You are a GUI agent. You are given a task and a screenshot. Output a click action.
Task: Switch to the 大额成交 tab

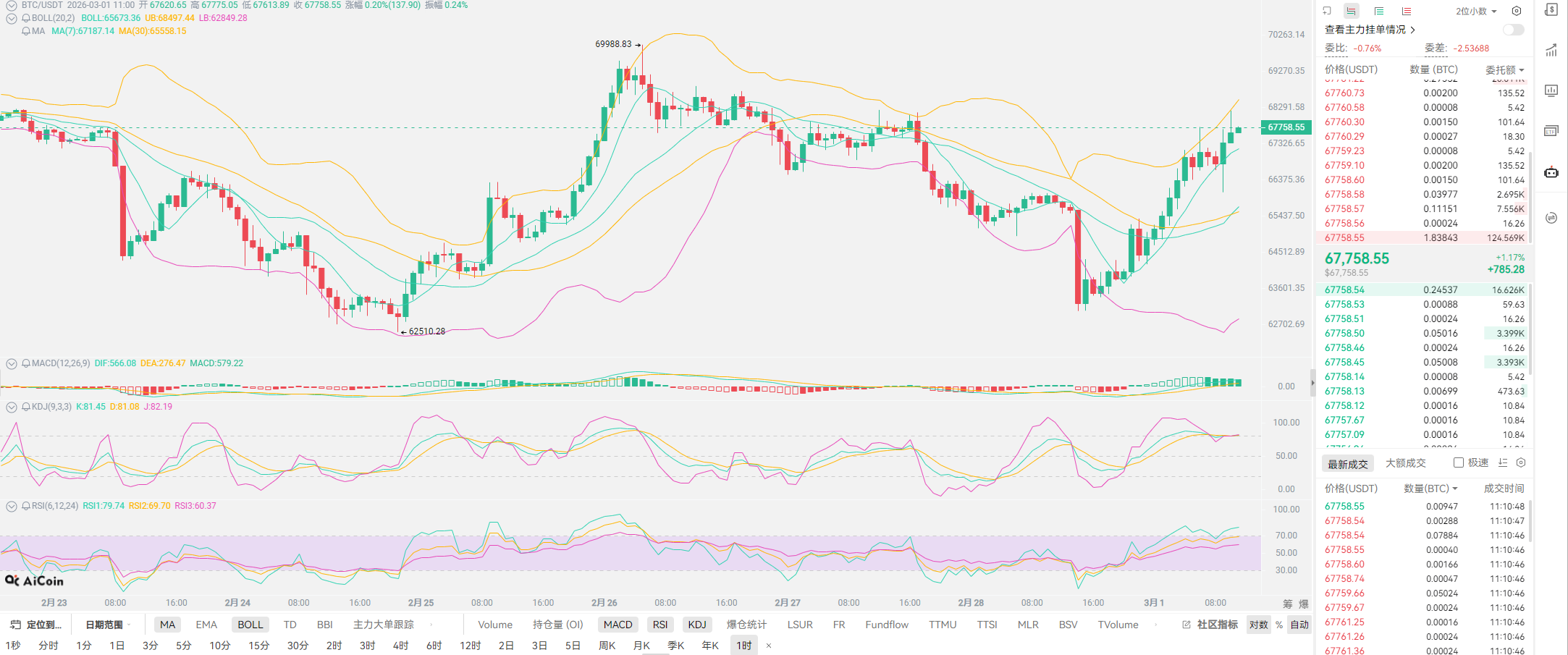pyautogui.click(x=1405, y=463)
